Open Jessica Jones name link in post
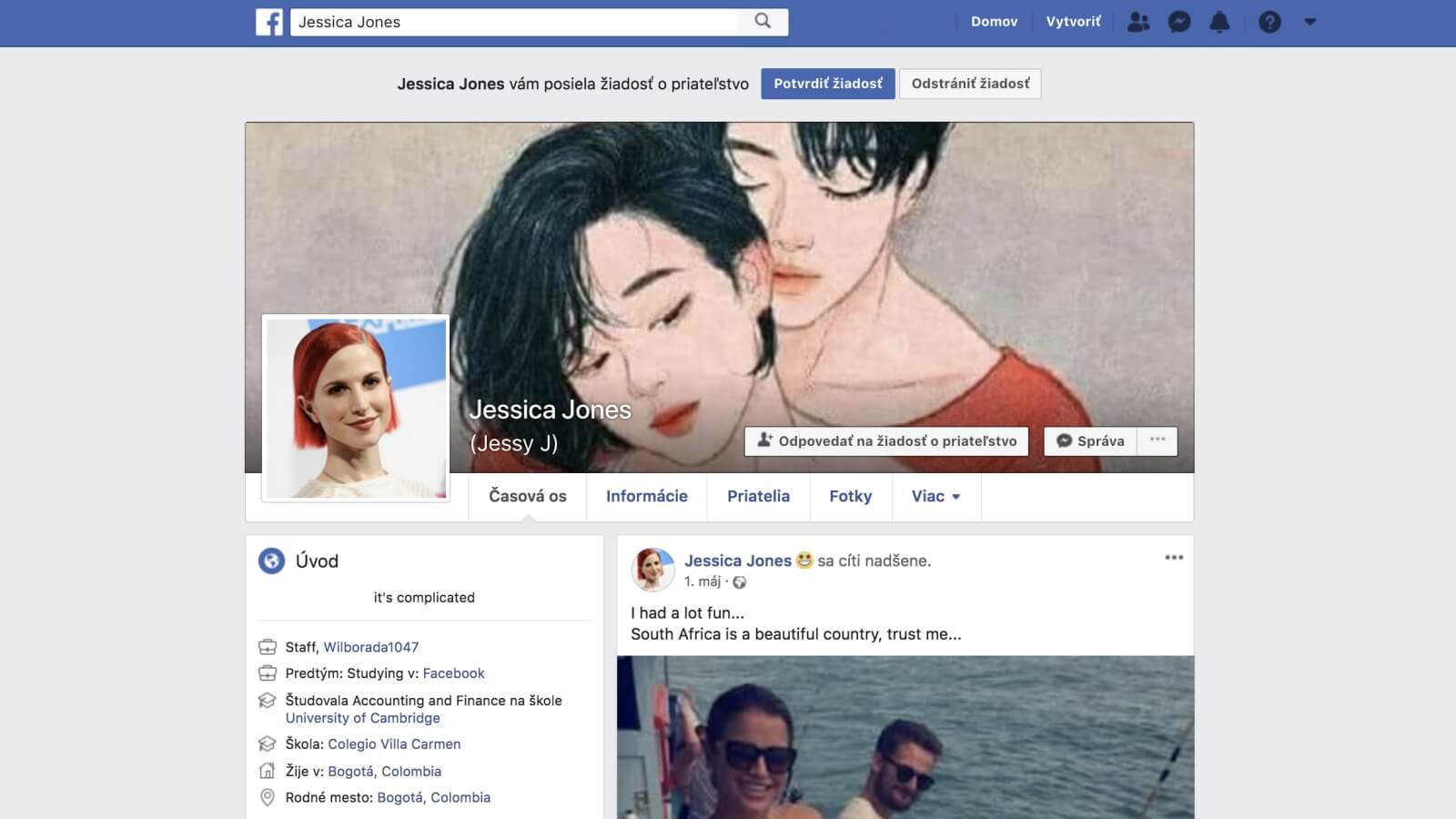This screenshot has width=1456, height=819. [738, 561]
